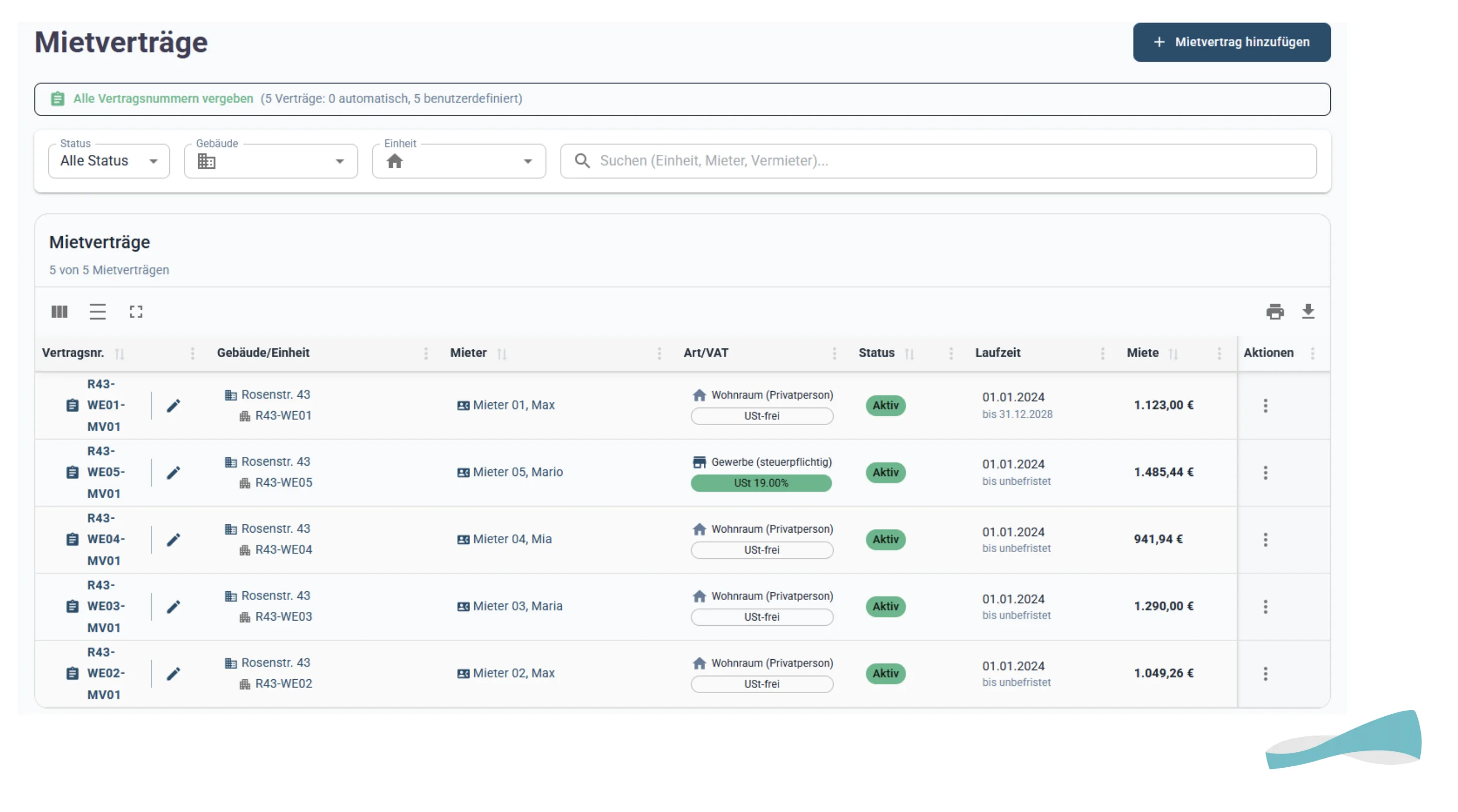
Task: Click the print icon above the table
Action: [1274, 312]
